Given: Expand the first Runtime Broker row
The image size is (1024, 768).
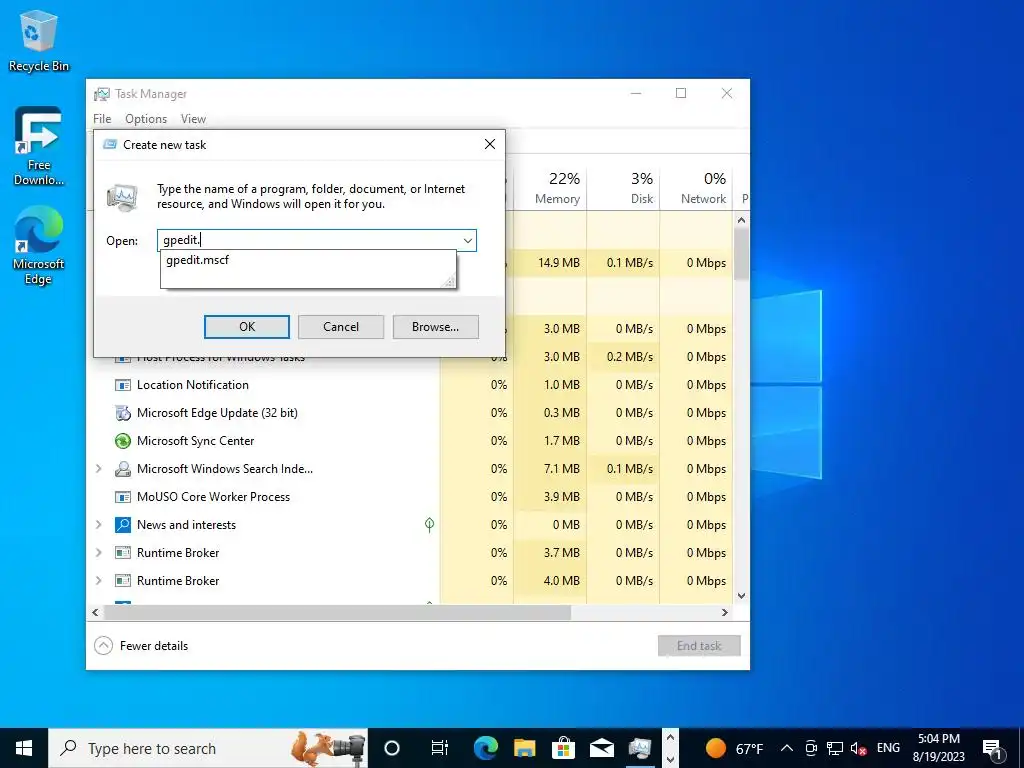Looking at the screenshot, I should [99, 553].
